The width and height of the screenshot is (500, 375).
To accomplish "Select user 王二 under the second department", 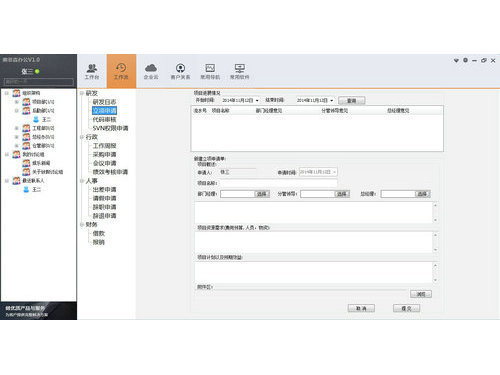I will pyautogui.click(x=42, y=119).
